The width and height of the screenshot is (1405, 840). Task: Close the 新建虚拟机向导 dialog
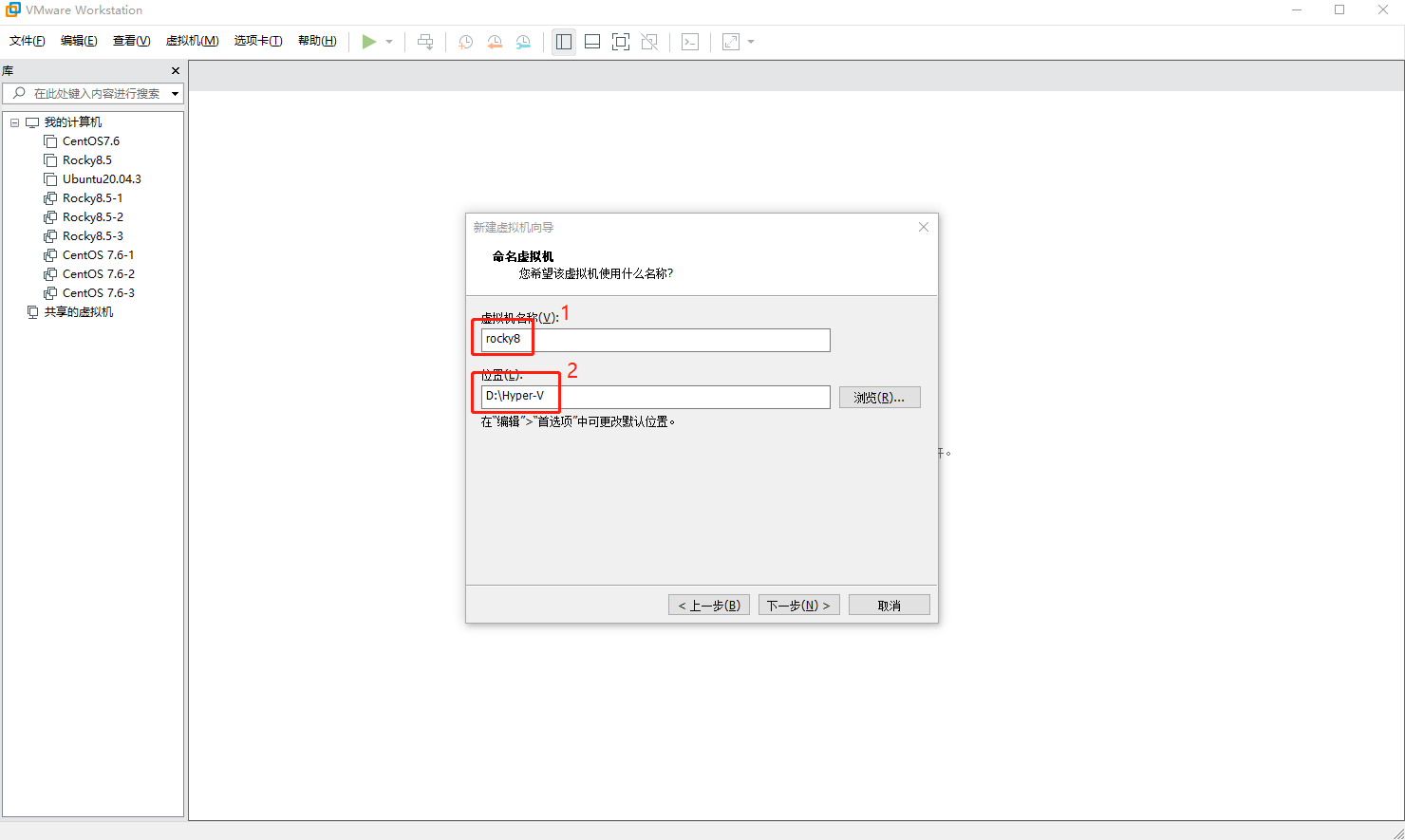[924, 227]
